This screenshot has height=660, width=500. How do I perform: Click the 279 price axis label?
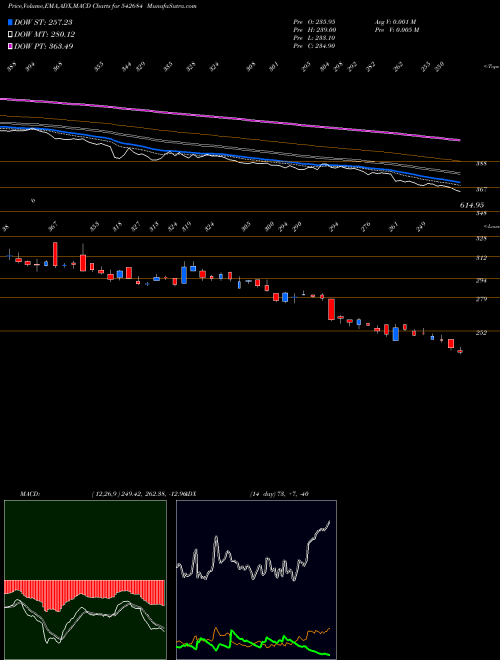[481, 299]
